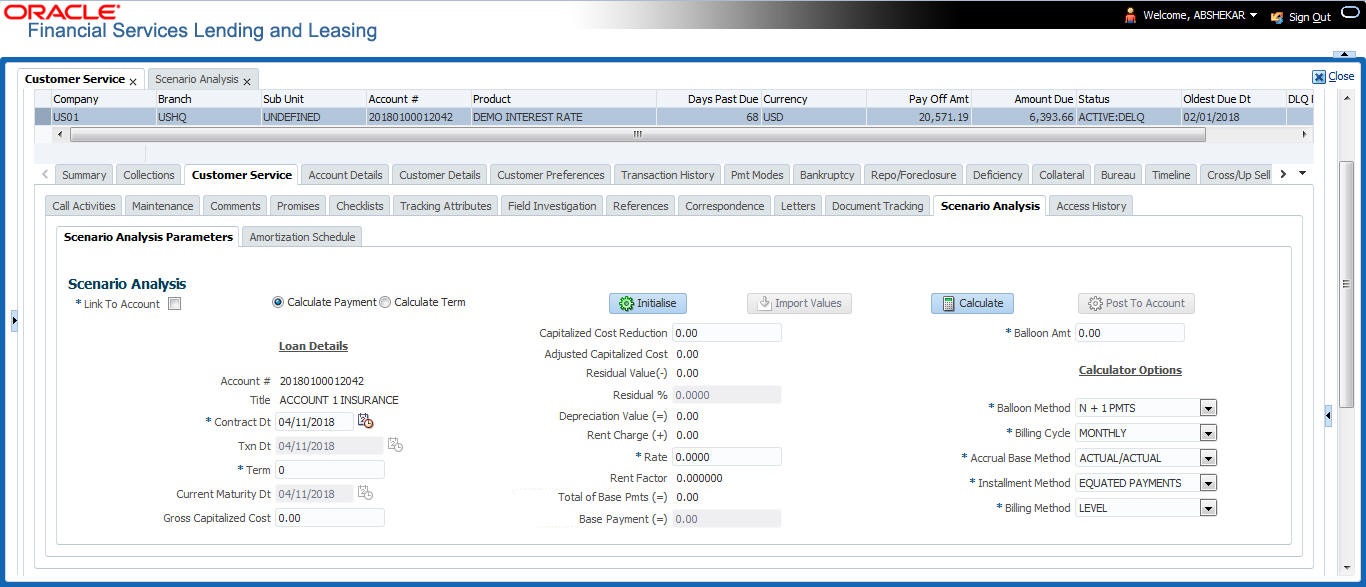This screenshot has width=1366, height=587.
Task: Open the Call Activities tab
Action: [84, 206]
